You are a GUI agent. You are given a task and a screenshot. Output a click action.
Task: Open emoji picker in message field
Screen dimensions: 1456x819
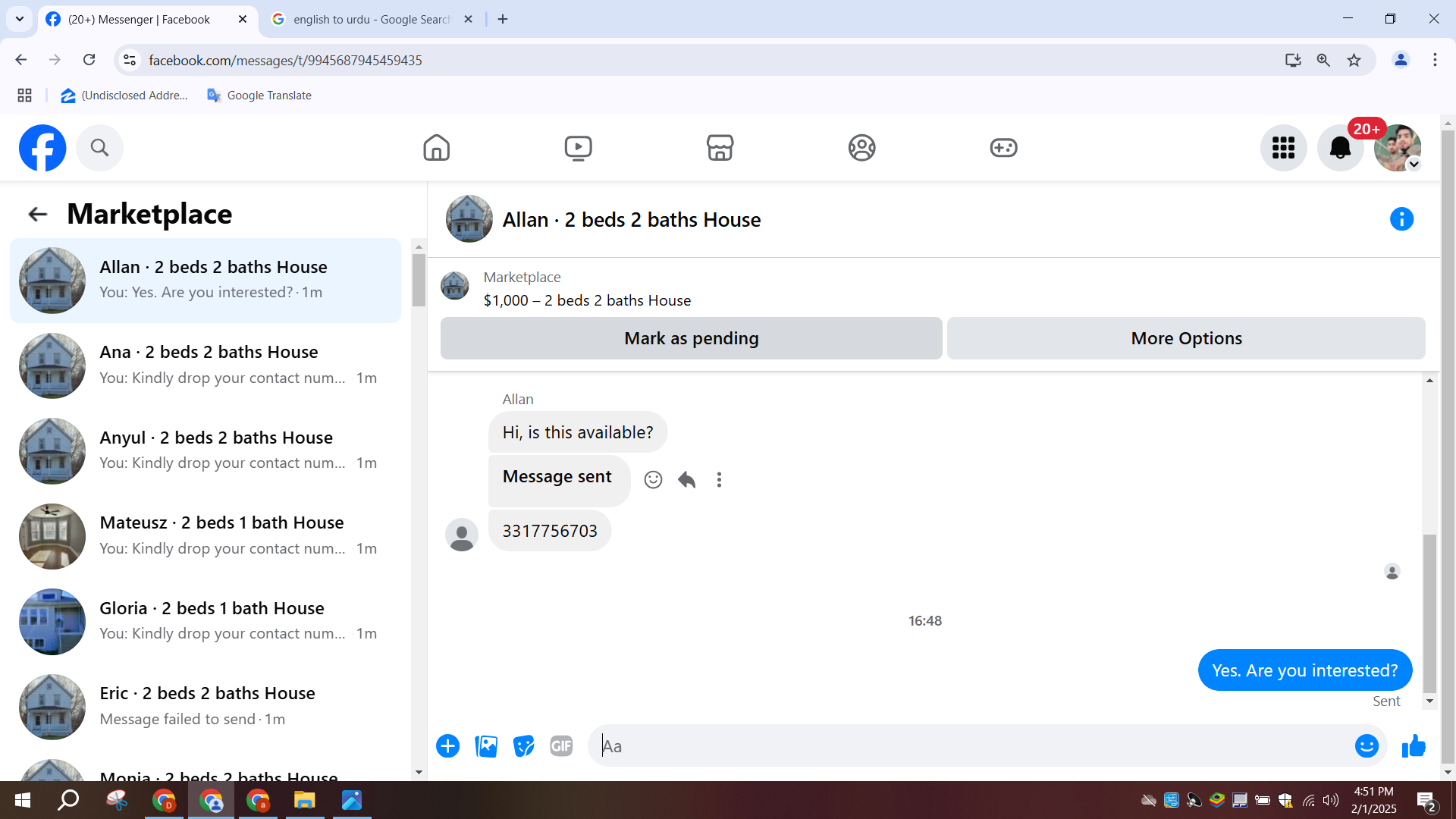click(x=1367, y=746)
